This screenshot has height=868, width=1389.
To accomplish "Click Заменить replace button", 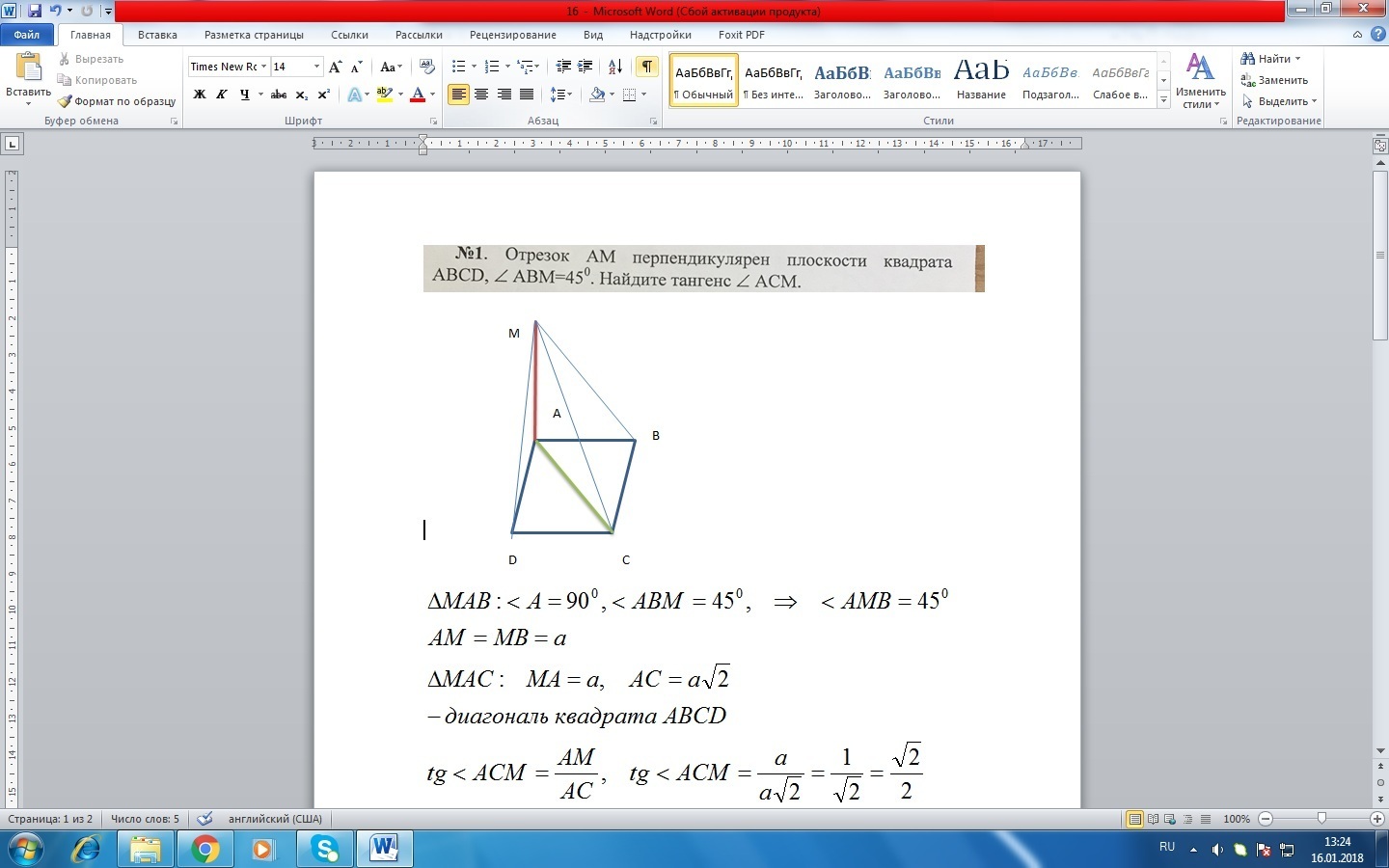I will pos(1274,80).
